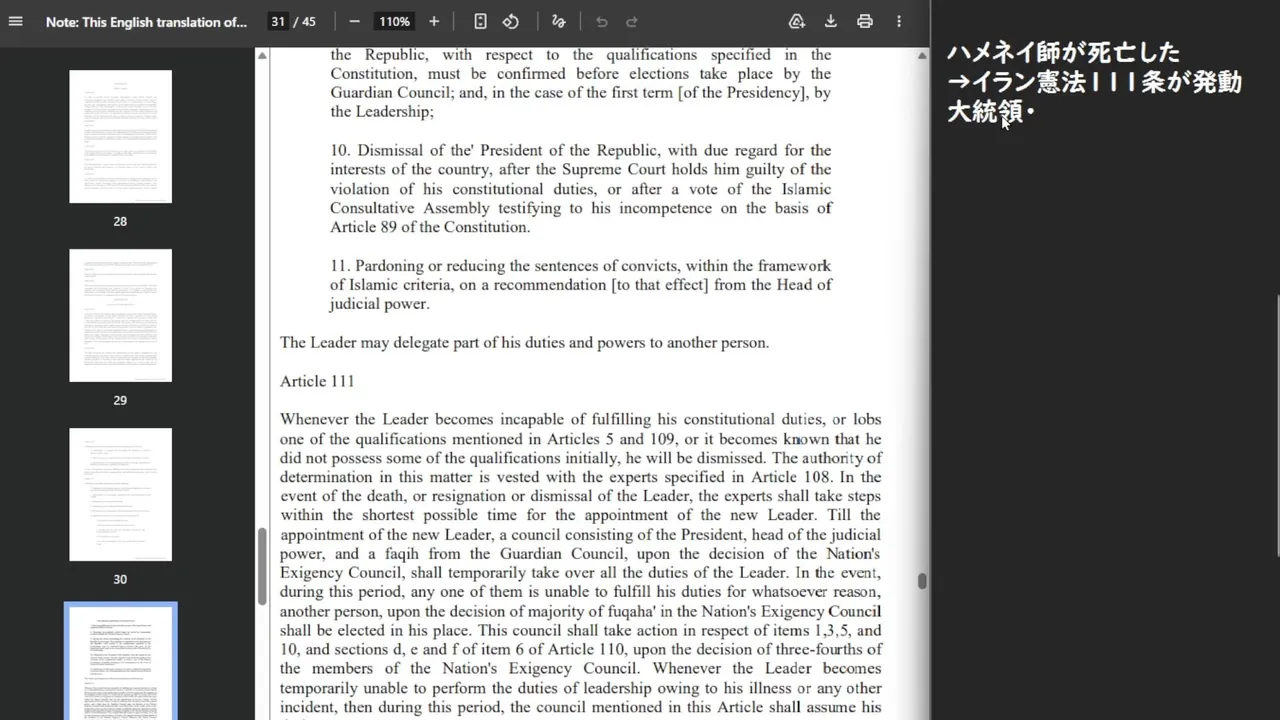
Task: Select the draw annotation tool
Action: (x=558, y=21)
